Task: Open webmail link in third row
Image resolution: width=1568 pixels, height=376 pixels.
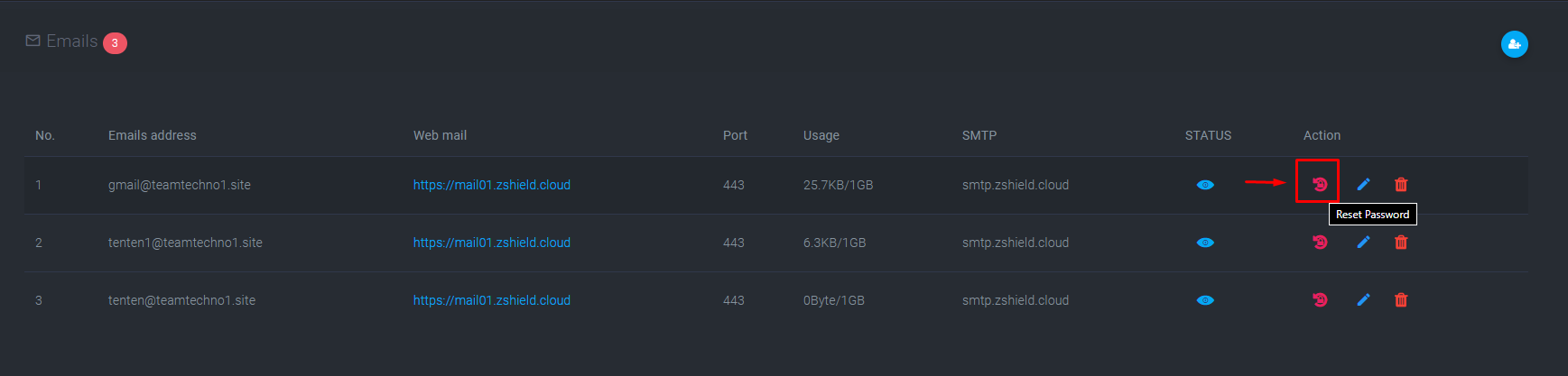Action: coord(492,300)
